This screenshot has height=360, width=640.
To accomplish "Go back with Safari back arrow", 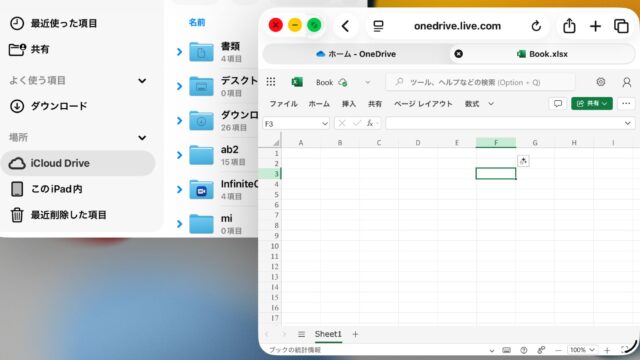I will (x=345, y=26).
